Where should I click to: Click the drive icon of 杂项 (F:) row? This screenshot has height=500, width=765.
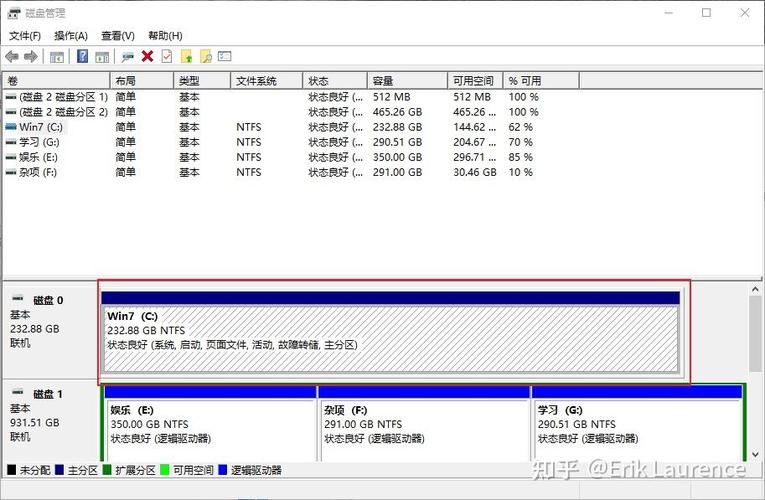tap(11, 172)
